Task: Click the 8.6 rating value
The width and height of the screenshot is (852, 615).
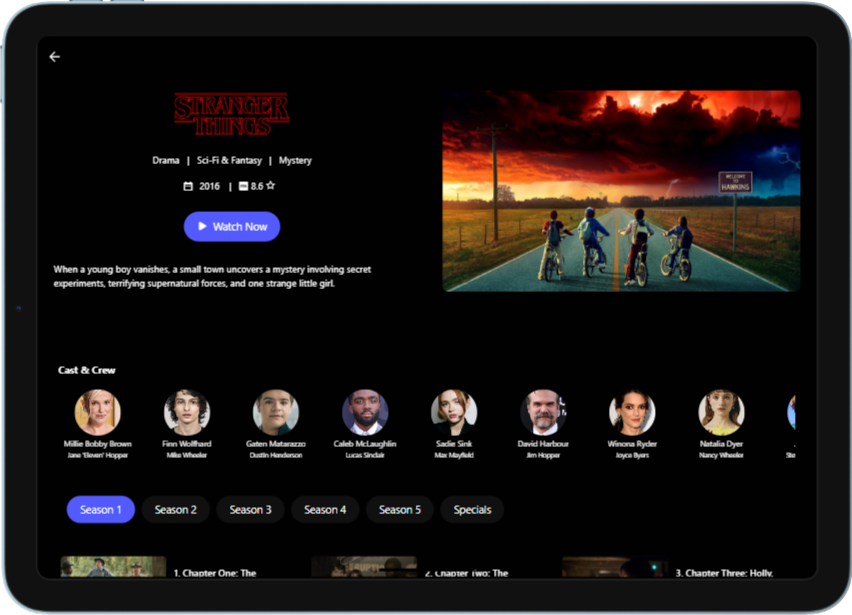Action: (256, 186)
